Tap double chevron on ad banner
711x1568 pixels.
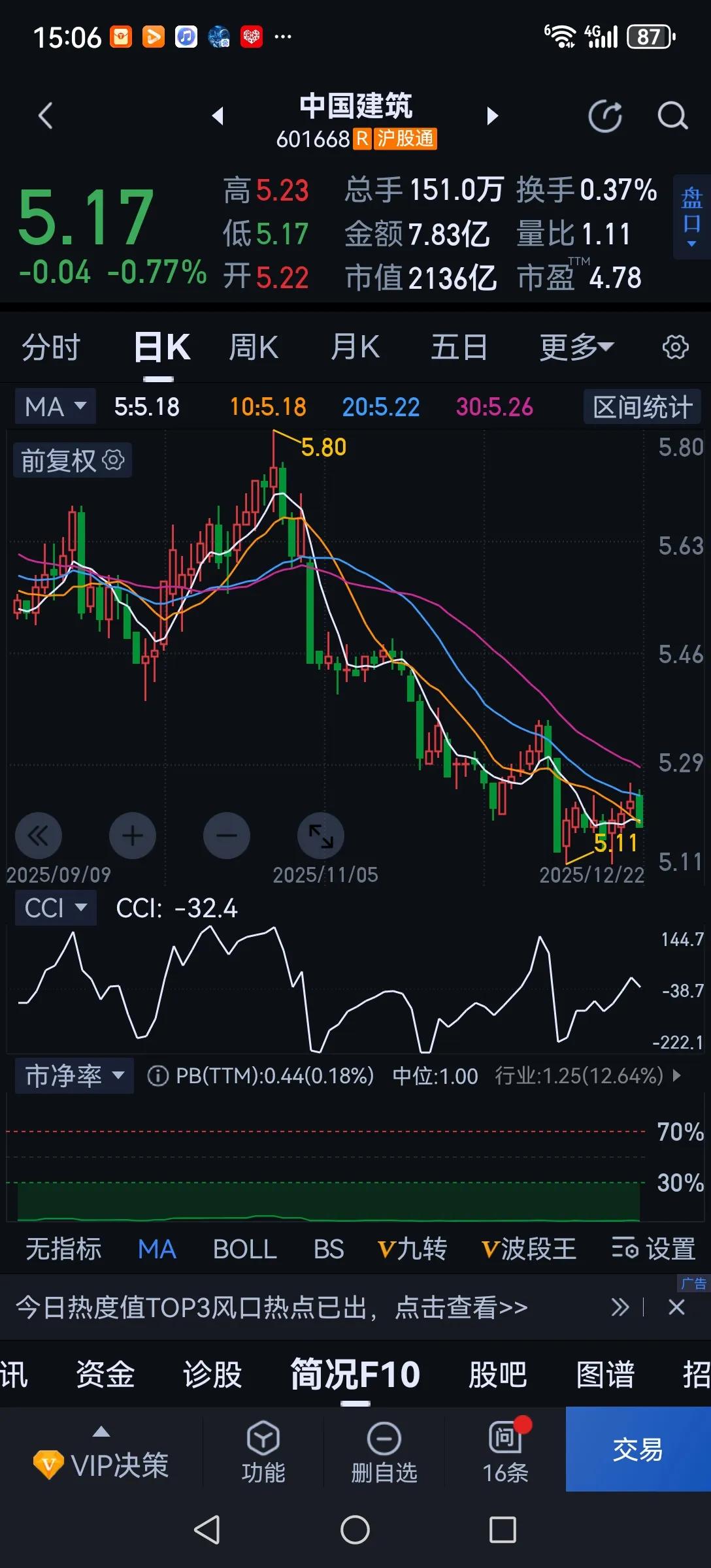click(x=620, y=1307)
